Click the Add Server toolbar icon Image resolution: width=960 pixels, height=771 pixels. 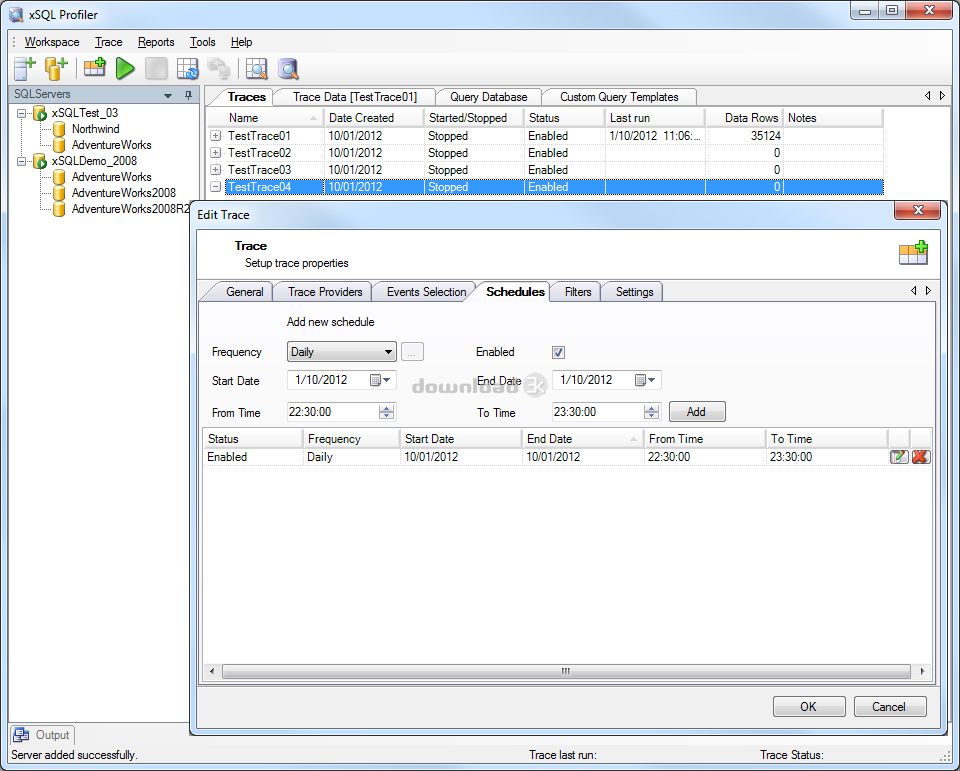24,69
